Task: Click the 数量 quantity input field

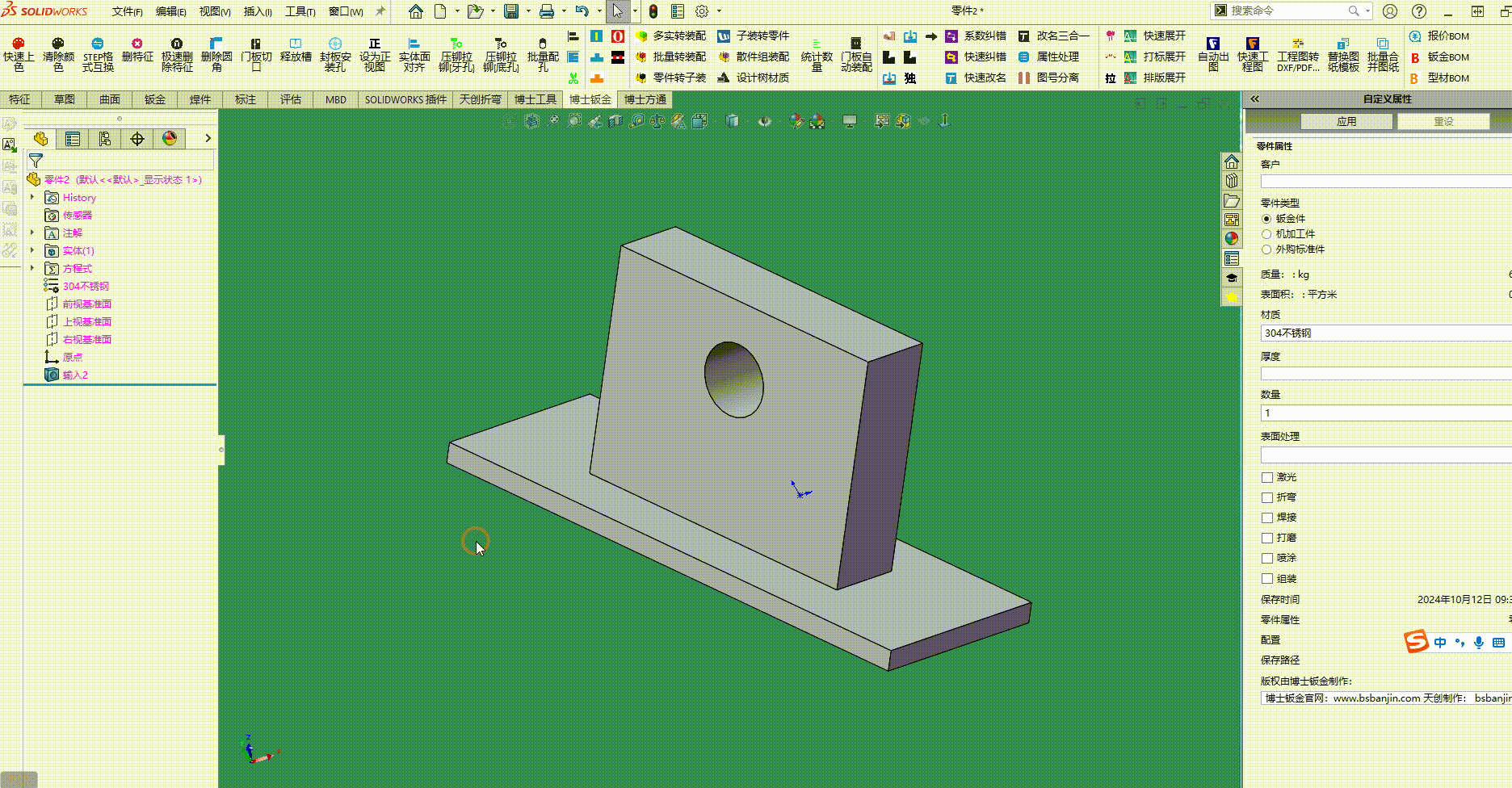Action: 1386,413
